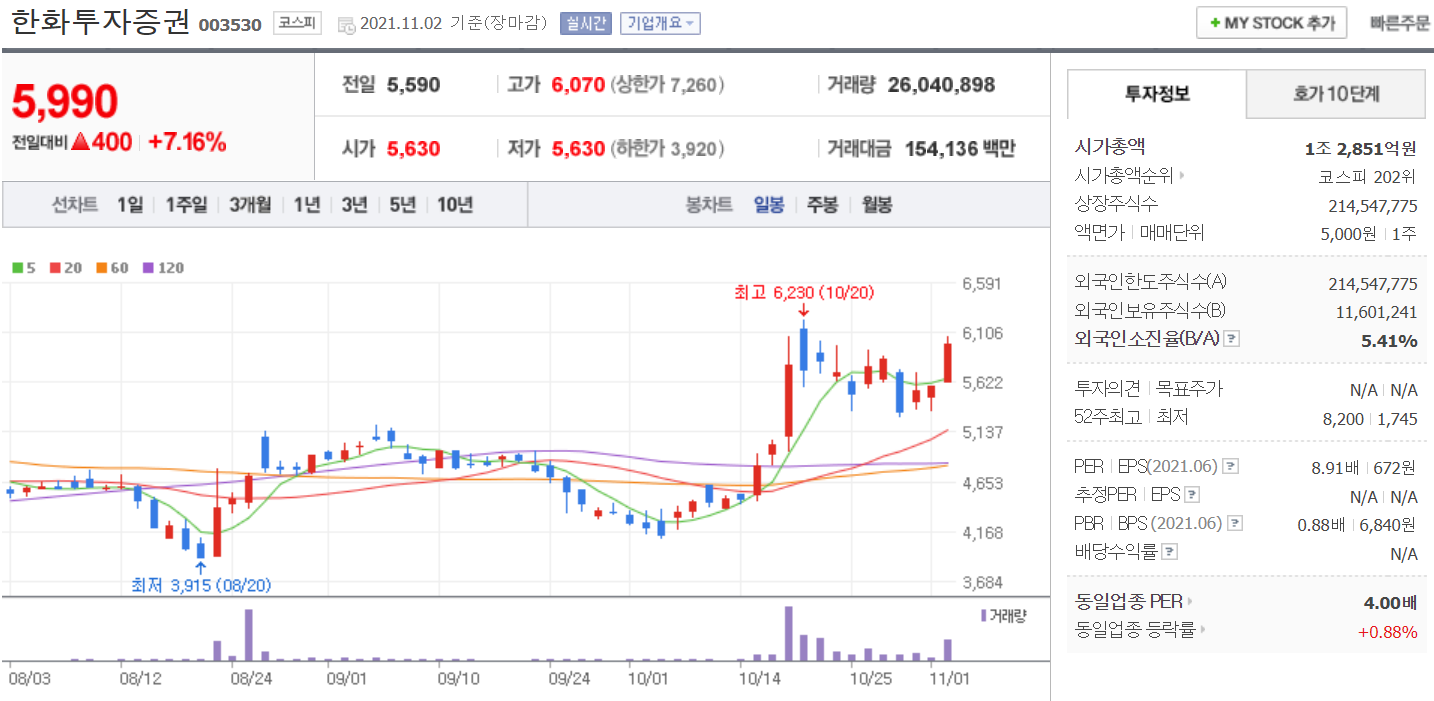This screenshot has width=1434, height=701.
Task: Select the 3년 line chart period
Action: coord(355,205)
